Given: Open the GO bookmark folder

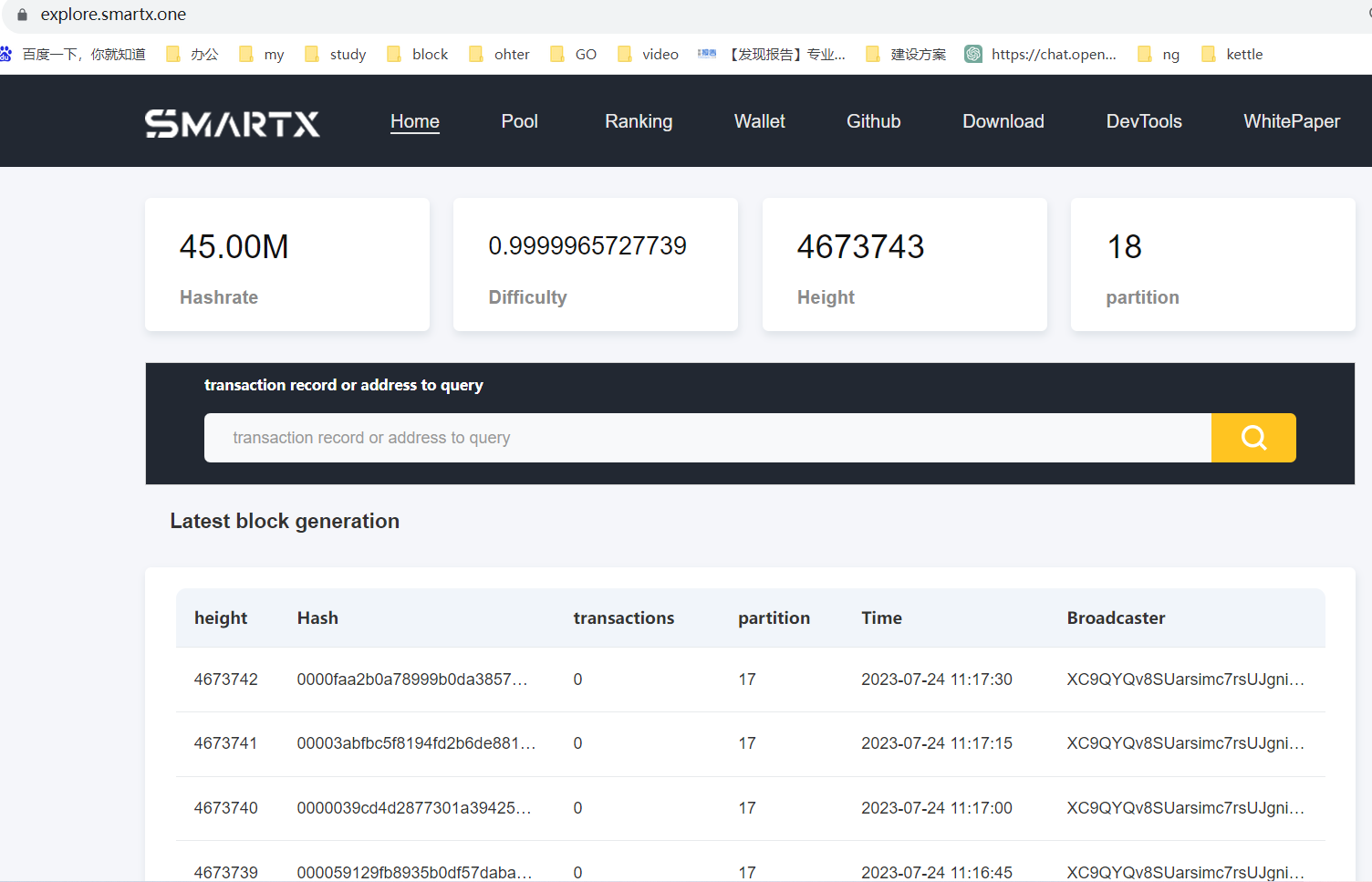Looking at the screenshot, I should tap(574, 55).
